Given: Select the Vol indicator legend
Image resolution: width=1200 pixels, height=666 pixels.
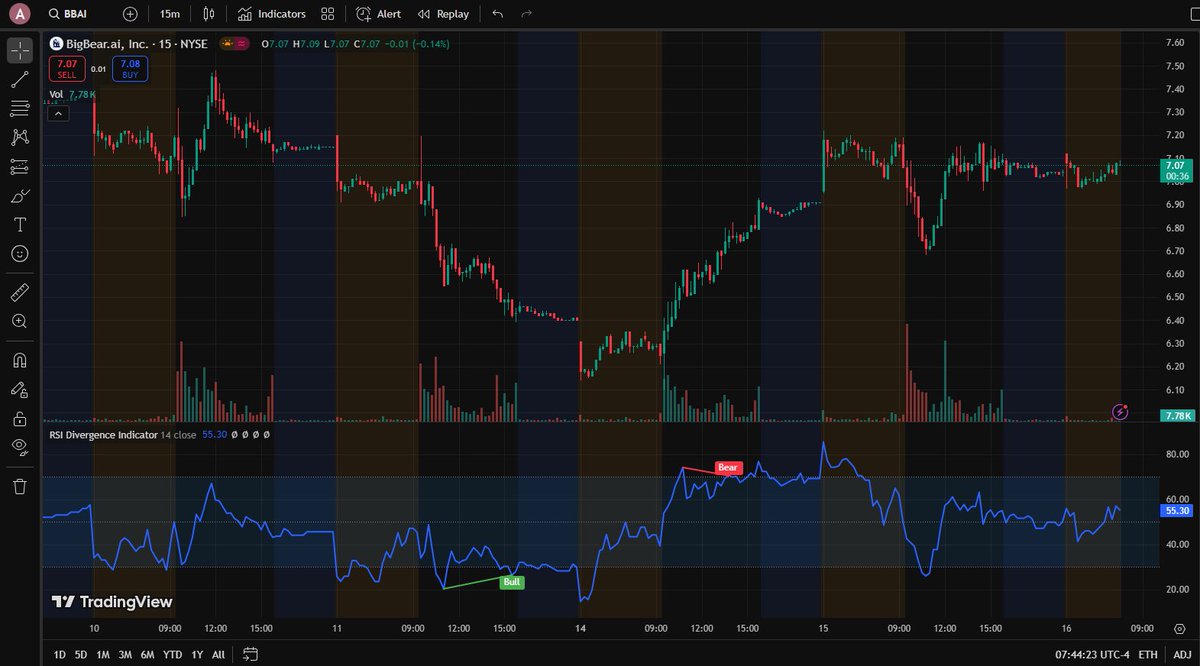Looking at the screenshot, I should (57, 94).
